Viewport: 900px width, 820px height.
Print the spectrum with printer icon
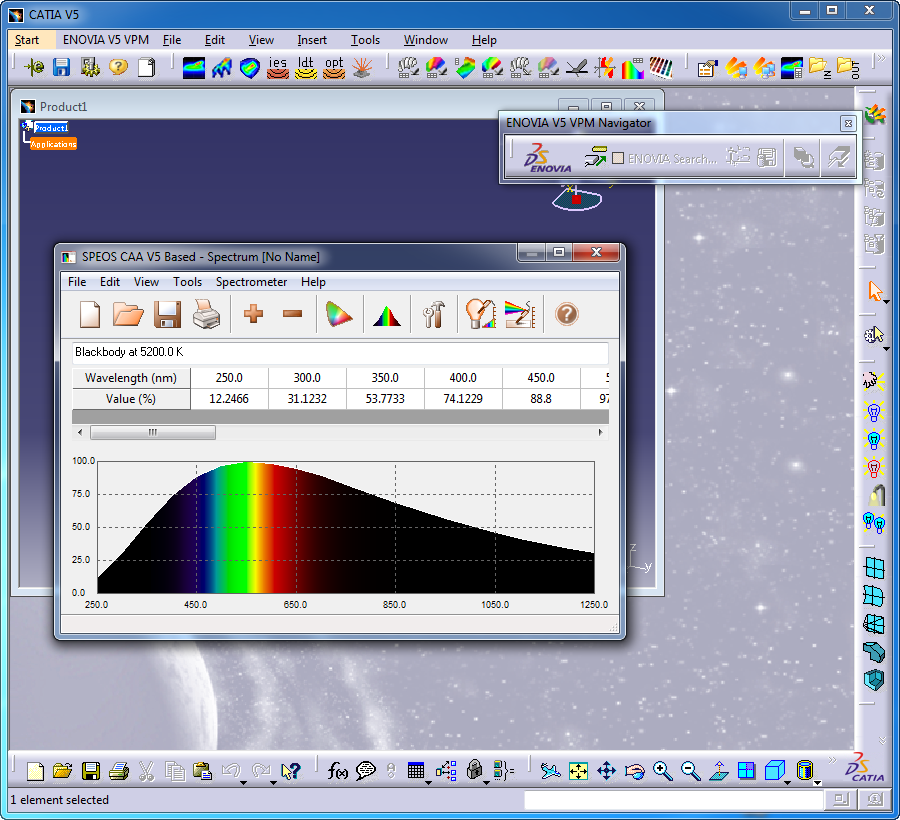tap(206, 314)
